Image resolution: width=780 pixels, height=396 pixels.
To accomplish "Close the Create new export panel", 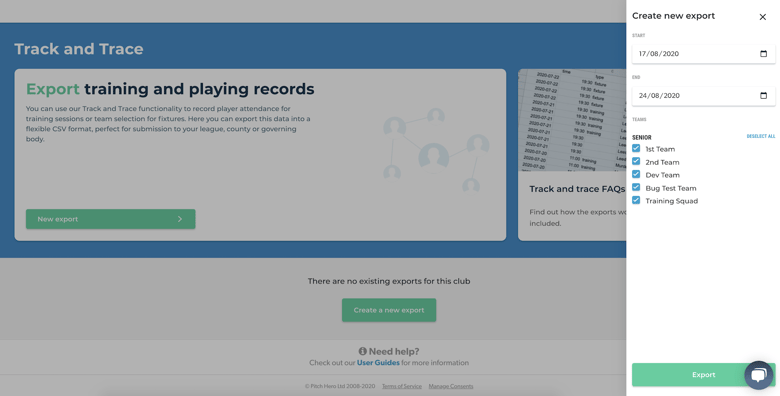I will (x=763, y=17).
